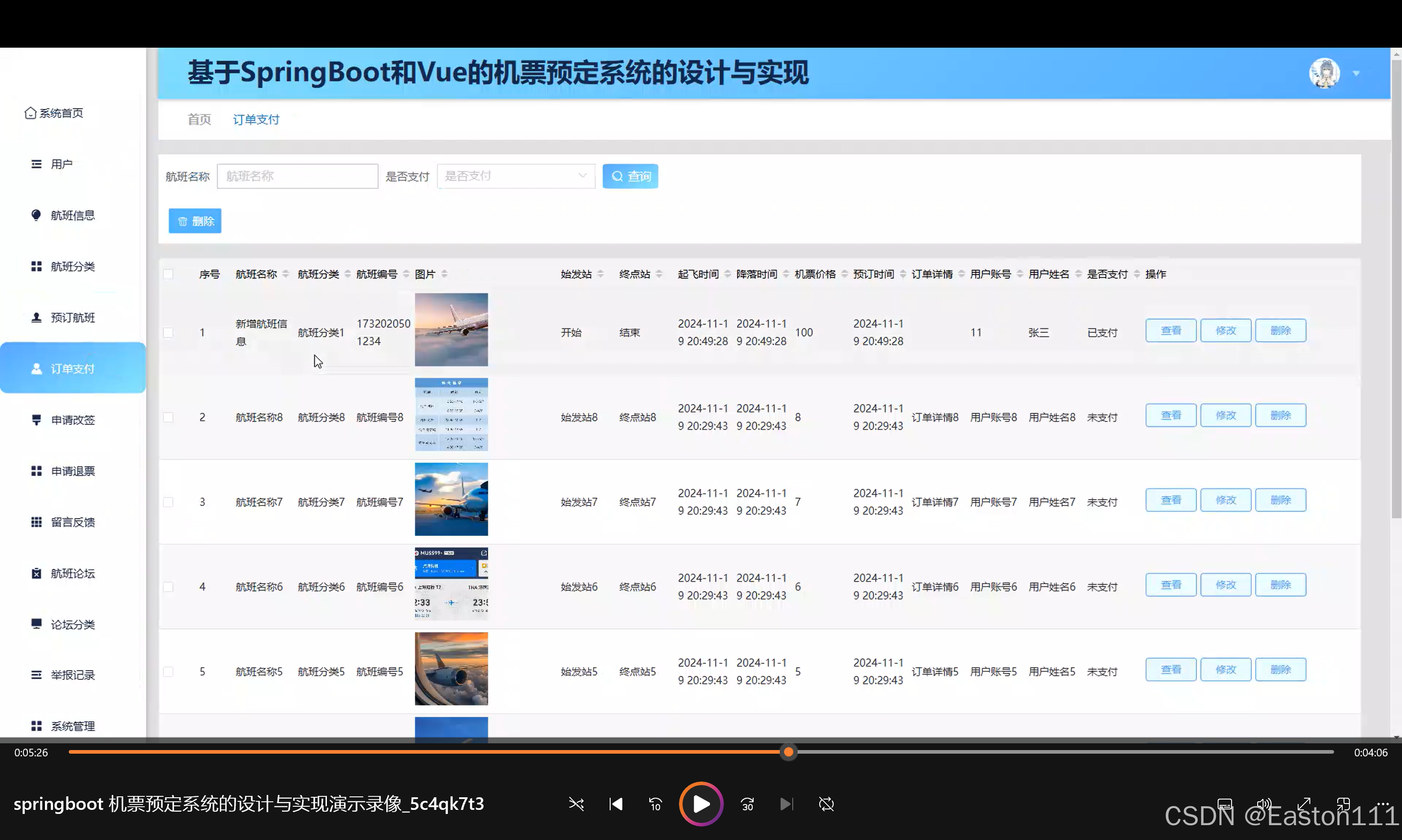
Task: Skip to the previous video
Action: pyautogui.click(x=616, y=804)
